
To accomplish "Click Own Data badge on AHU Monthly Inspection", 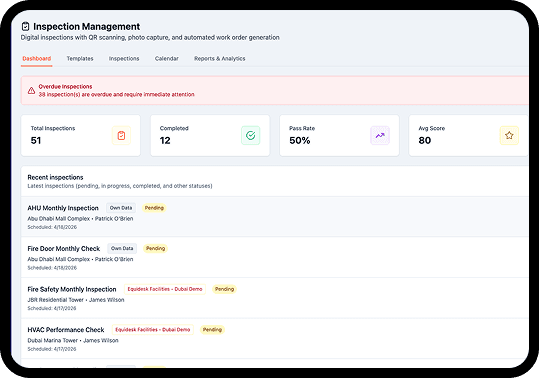I will point(121,208).
